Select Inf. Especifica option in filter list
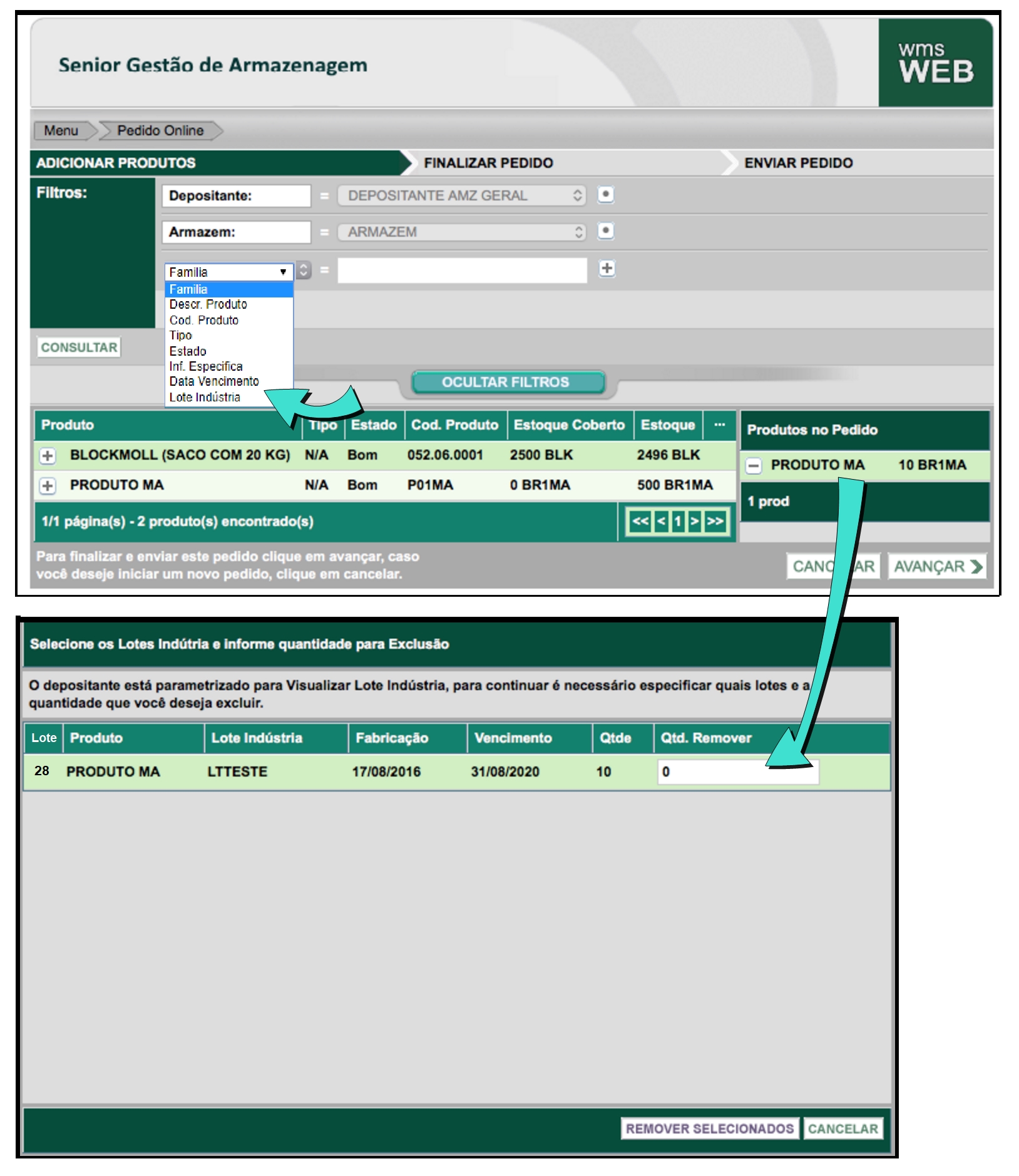The image size is (1019, 1176). (229, 366)
